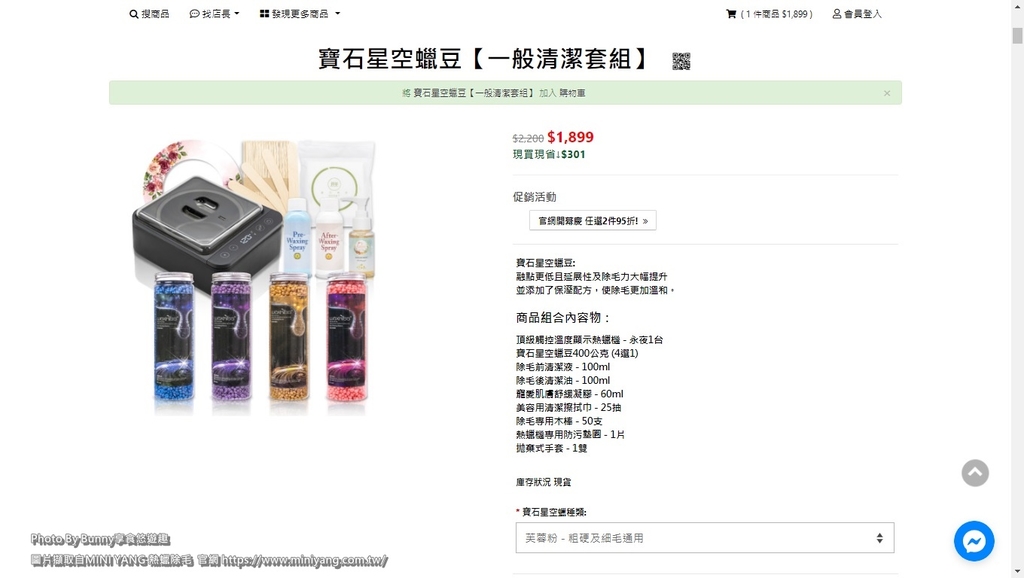Open the 寶石星空蠟種類 select box

click(705, 538)
